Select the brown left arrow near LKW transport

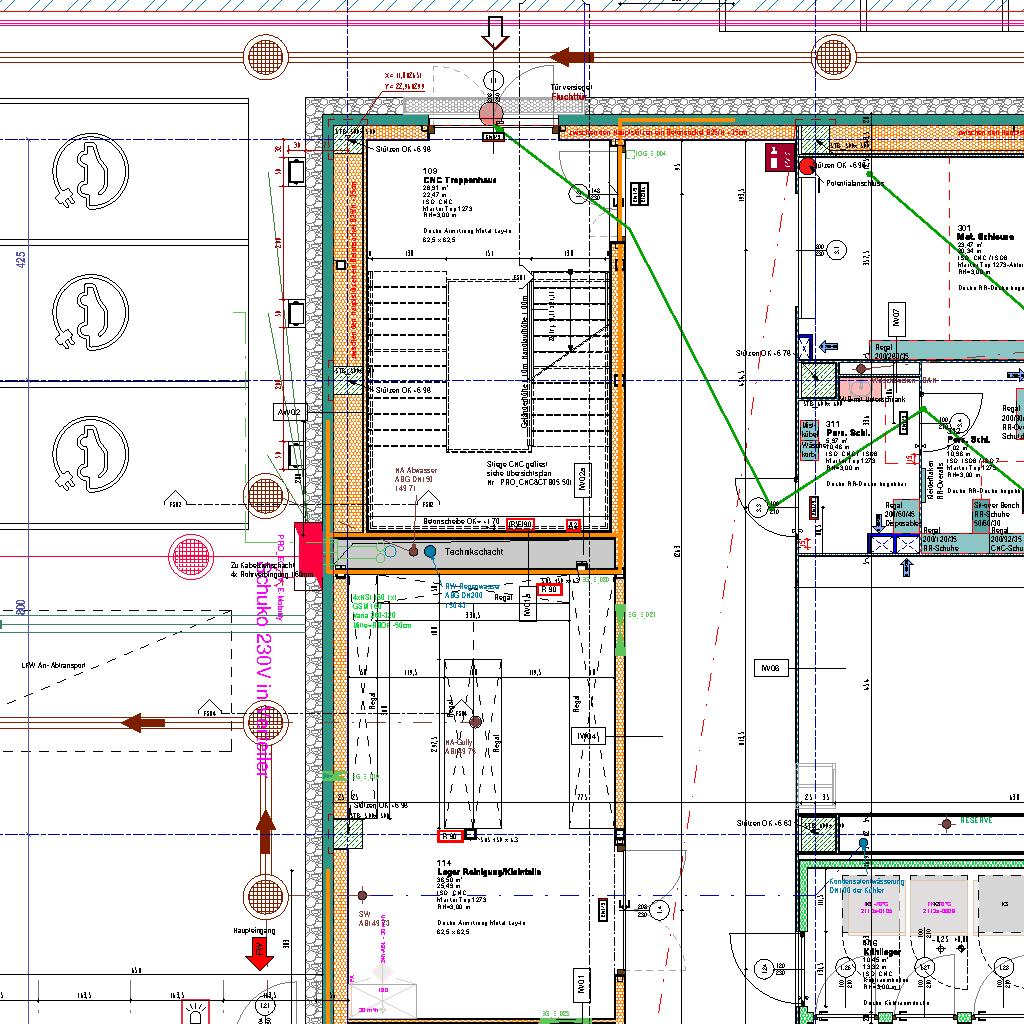coord(143,722)
